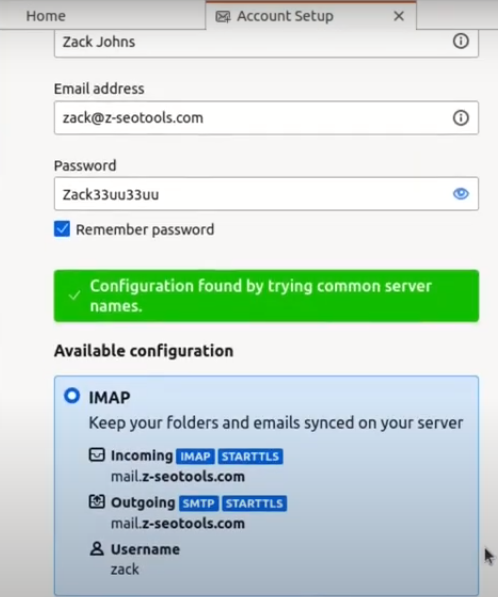The image size is (498, 597).
Task: Close the Account Setup tab
Action: (x=399, y=16)
